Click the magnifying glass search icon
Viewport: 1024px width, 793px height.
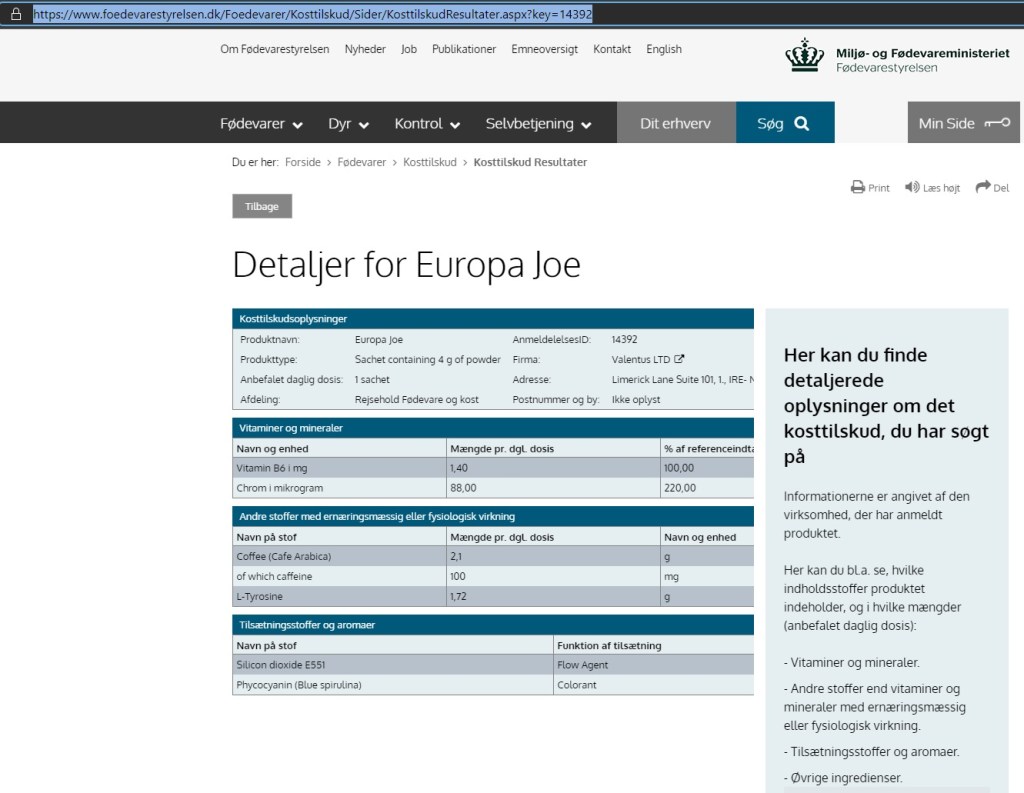point(801,123)
